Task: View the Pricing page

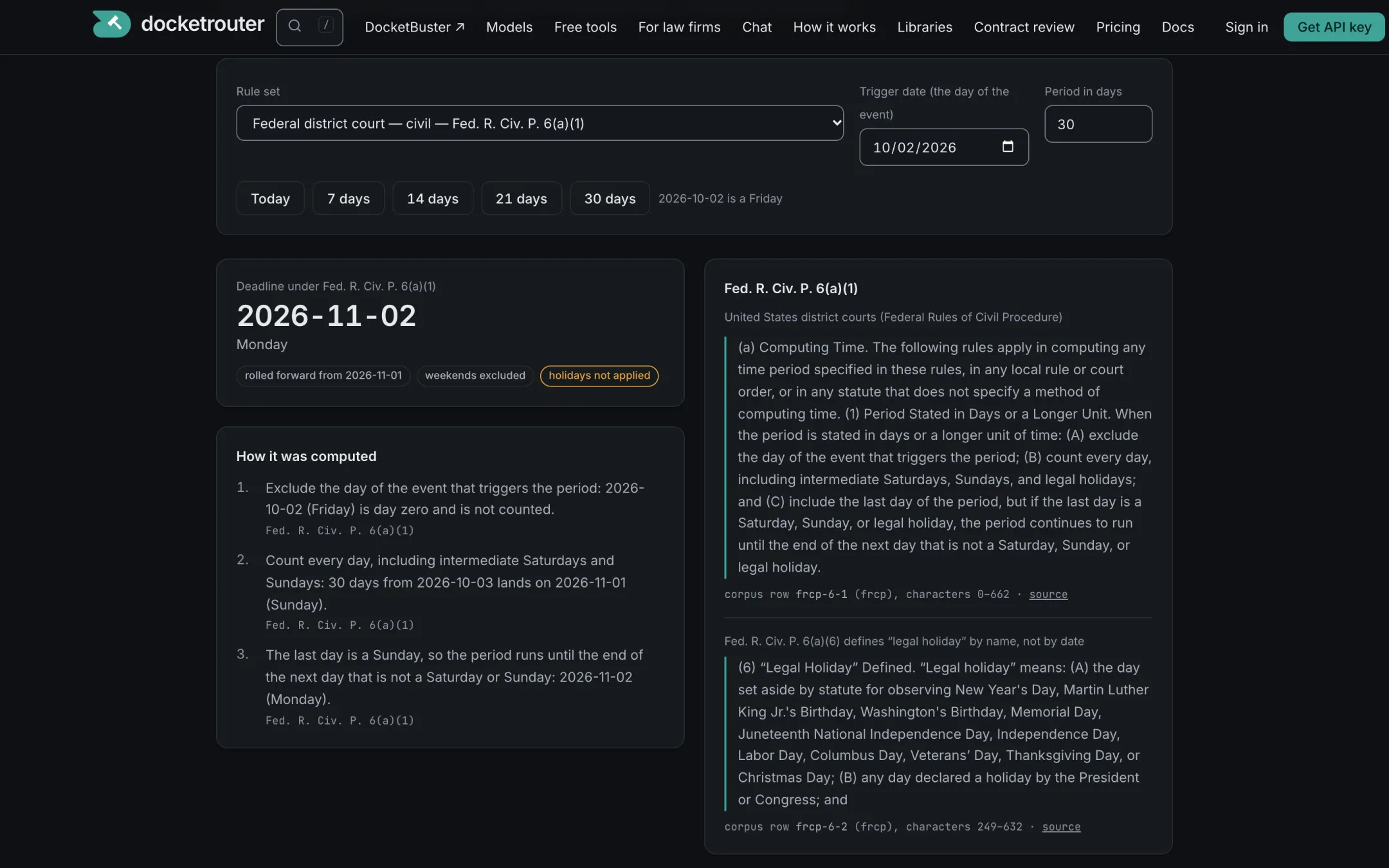Action: 1118,27
